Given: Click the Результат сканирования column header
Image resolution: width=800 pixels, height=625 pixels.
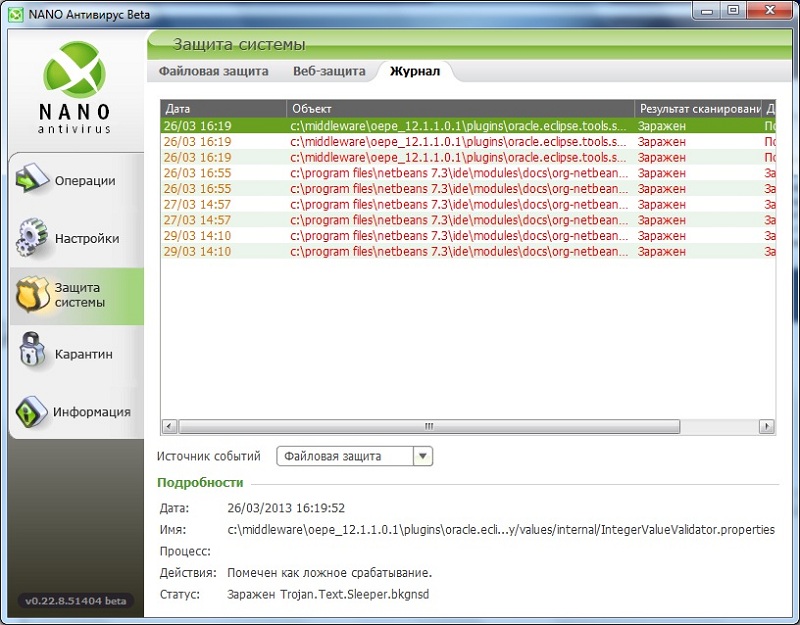Looking at the screenshot, I should (x=698, y=108).
